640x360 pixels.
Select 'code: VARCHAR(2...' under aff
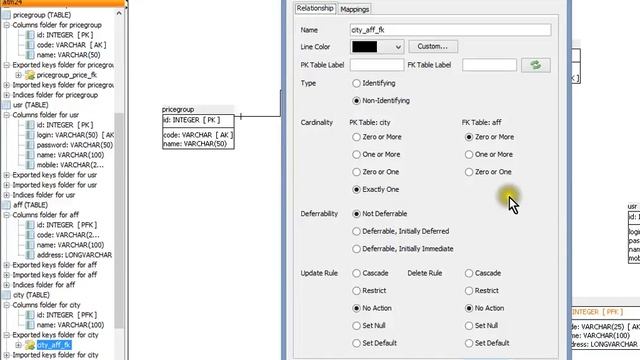68,235
